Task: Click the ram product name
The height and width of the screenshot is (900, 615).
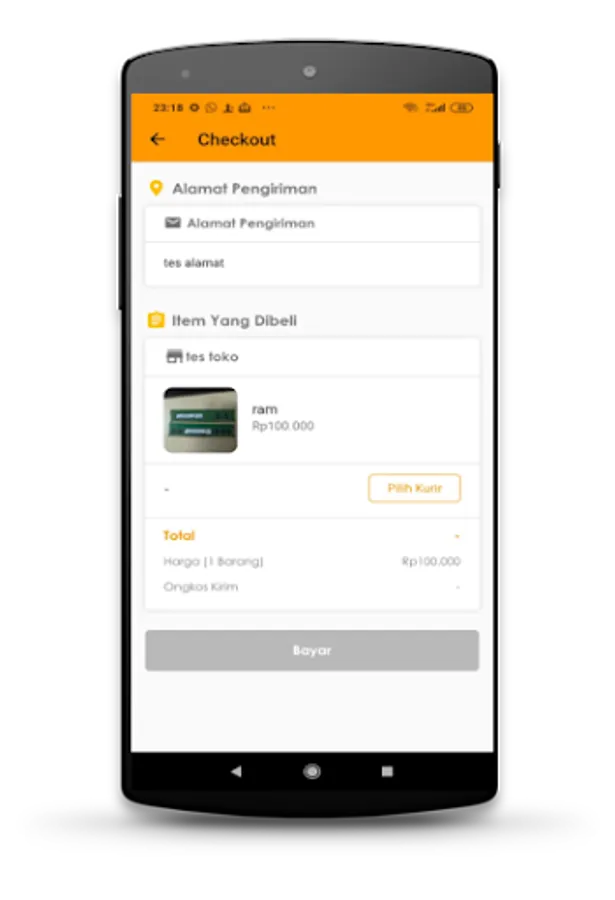Action: point(265,409)
